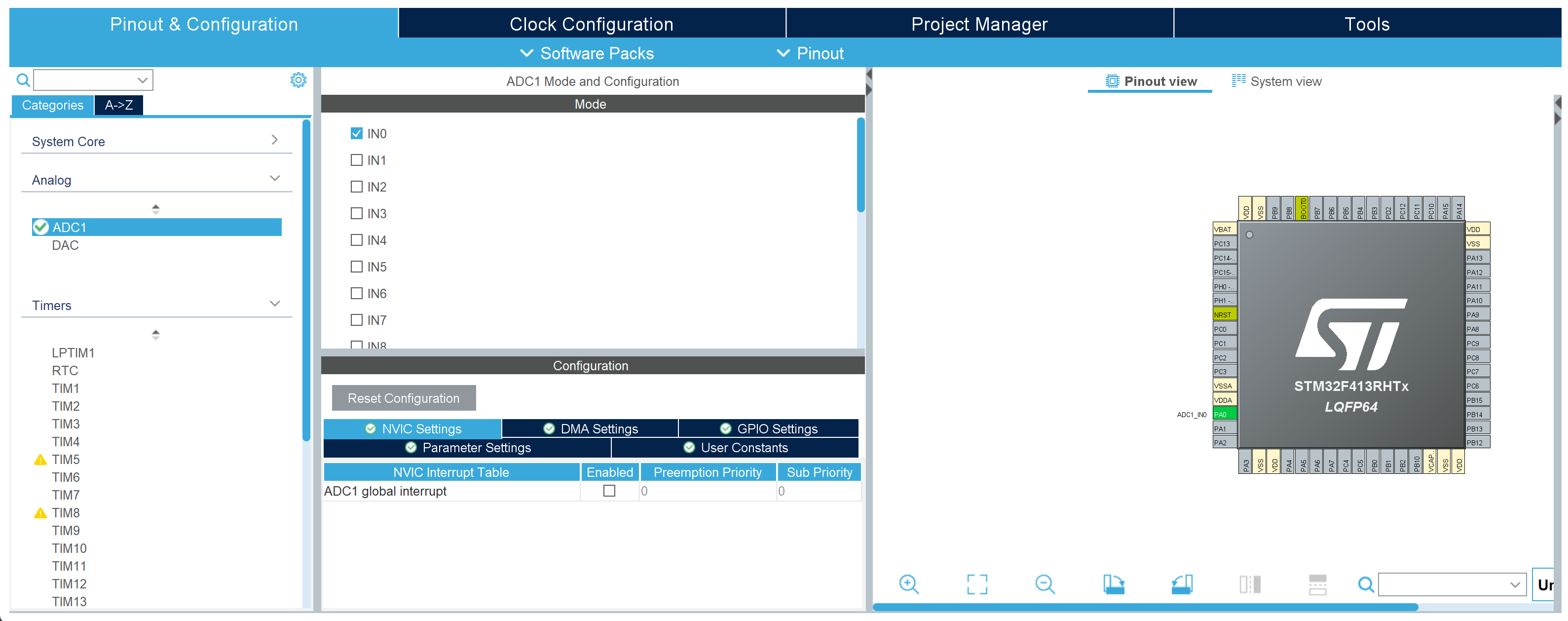Click the Reset Configuration button

tap(403, 398)
